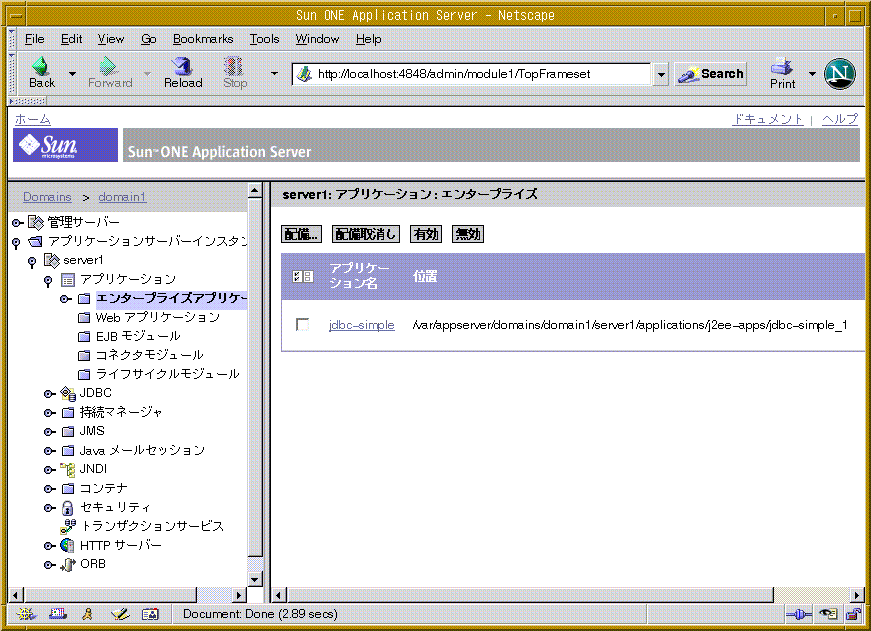Click the ORB node icon
Image resolution: width=871 pixels, height=631 pixels.
point(68,564)
